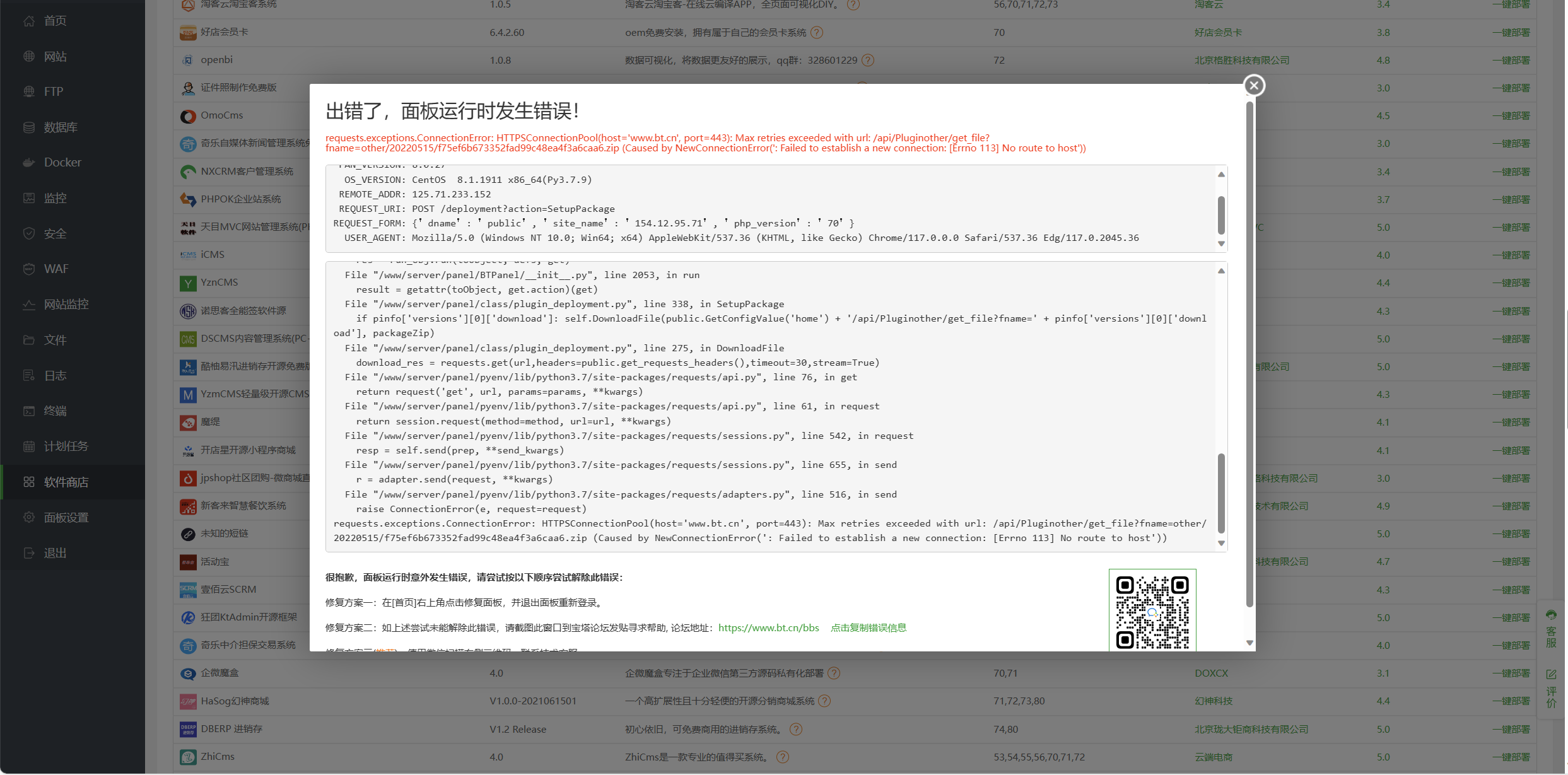Click the 文件 folder icon
This screenshot has width=1568, height=775.
tap(29, 340)
